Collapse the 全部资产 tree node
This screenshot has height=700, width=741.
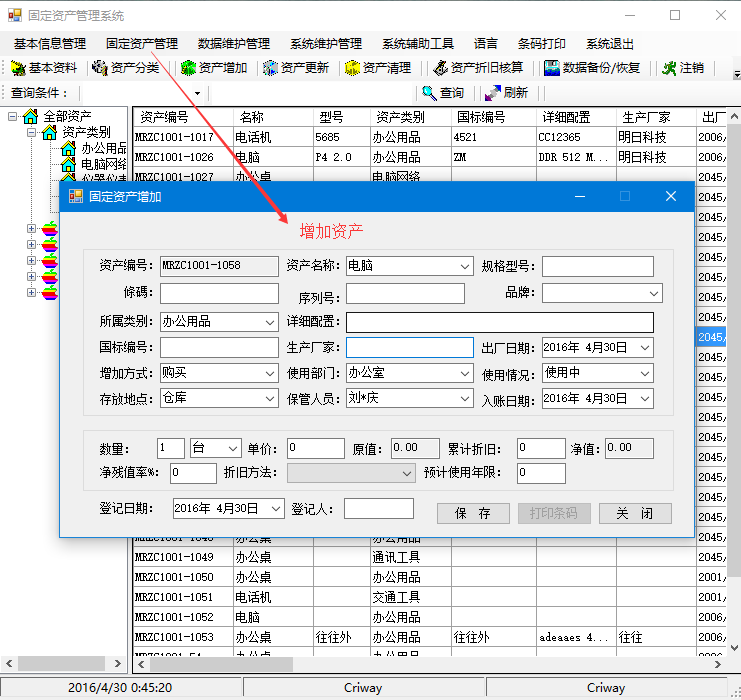tap(13, 117)
